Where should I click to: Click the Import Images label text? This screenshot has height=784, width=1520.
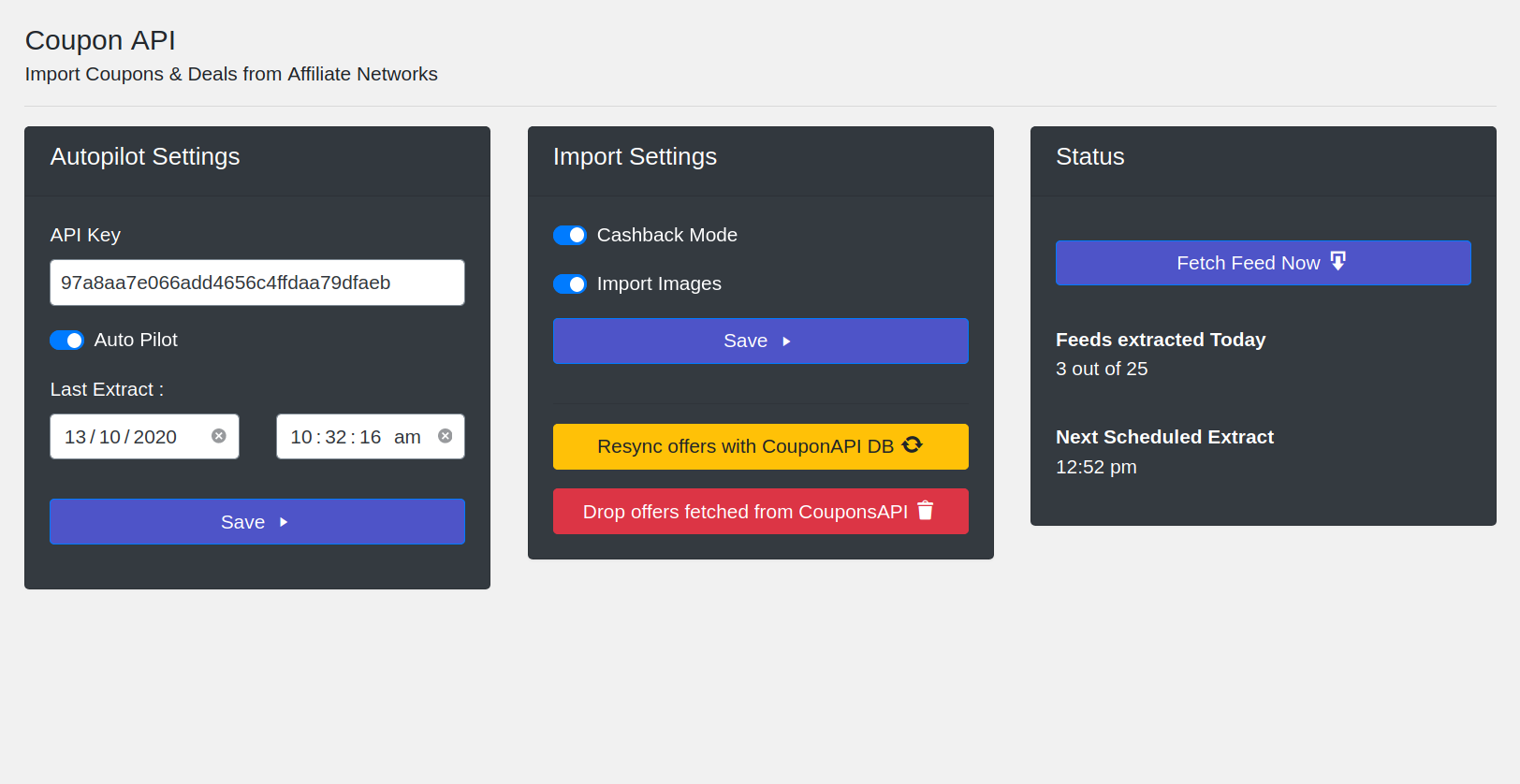click(659, 284)
